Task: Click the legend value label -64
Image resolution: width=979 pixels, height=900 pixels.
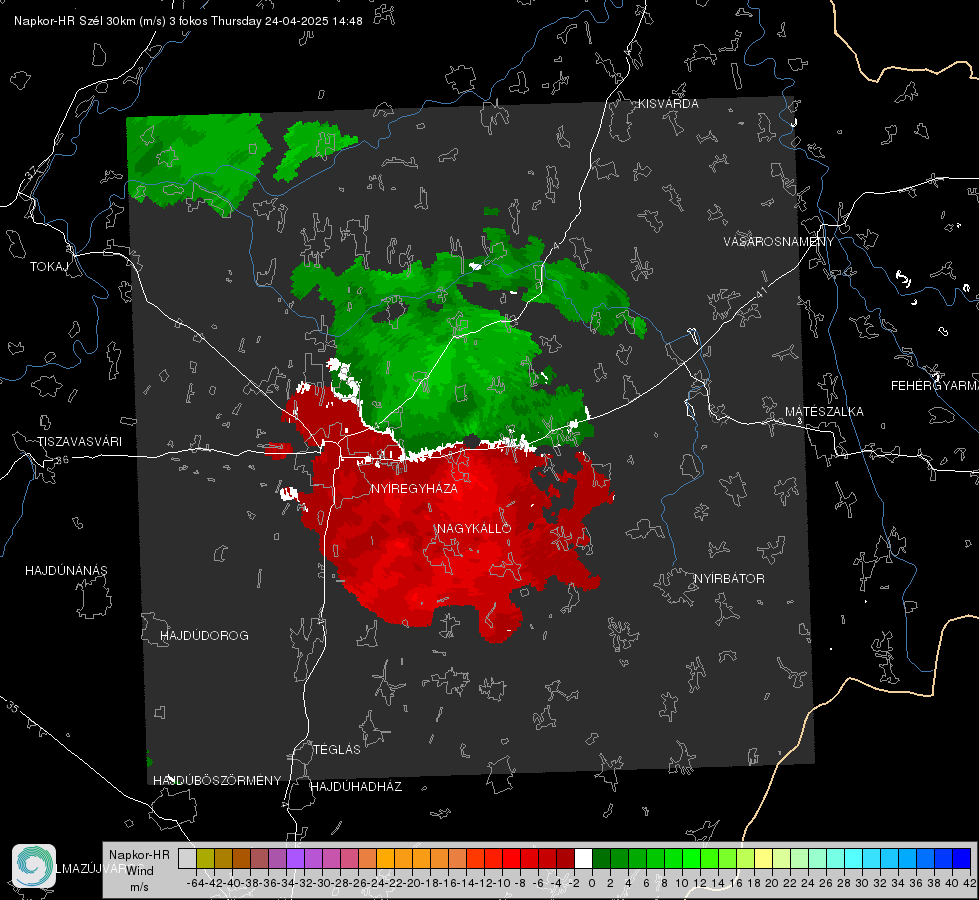Action: point(196,883)
